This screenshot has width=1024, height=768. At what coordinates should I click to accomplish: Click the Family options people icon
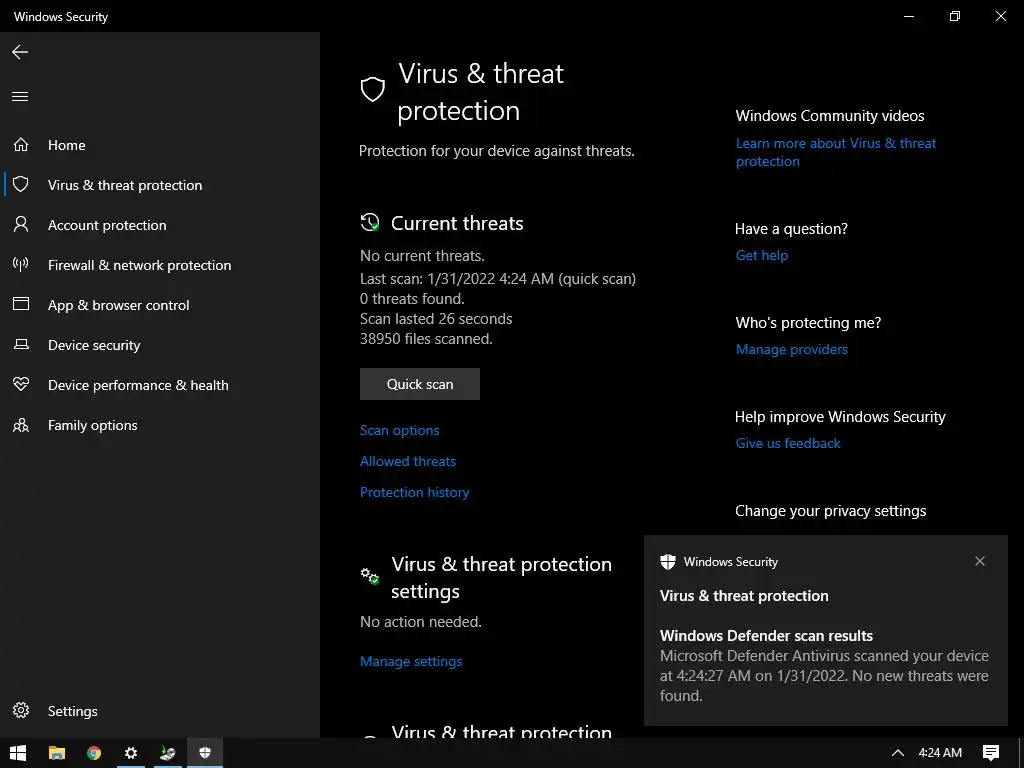pyautogui.click(x=20, y=425)
